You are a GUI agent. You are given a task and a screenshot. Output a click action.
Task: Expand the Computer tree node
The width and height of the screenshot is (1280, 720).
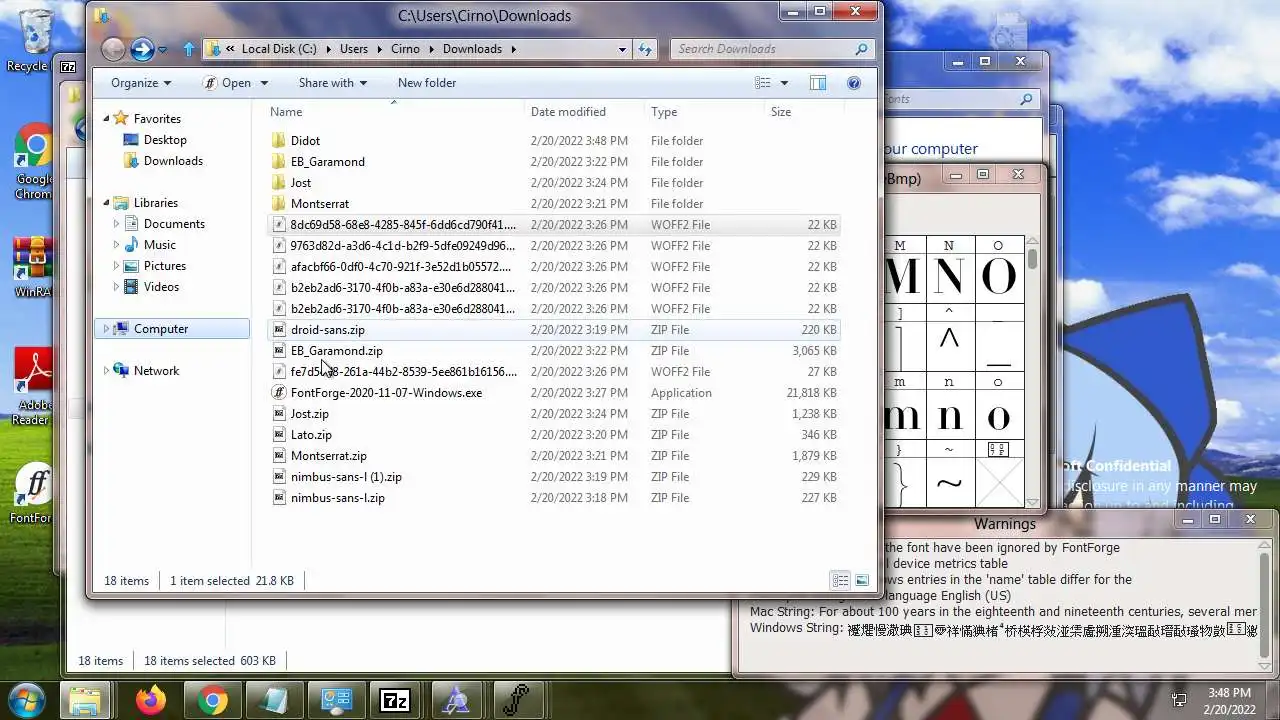(106, 329)
